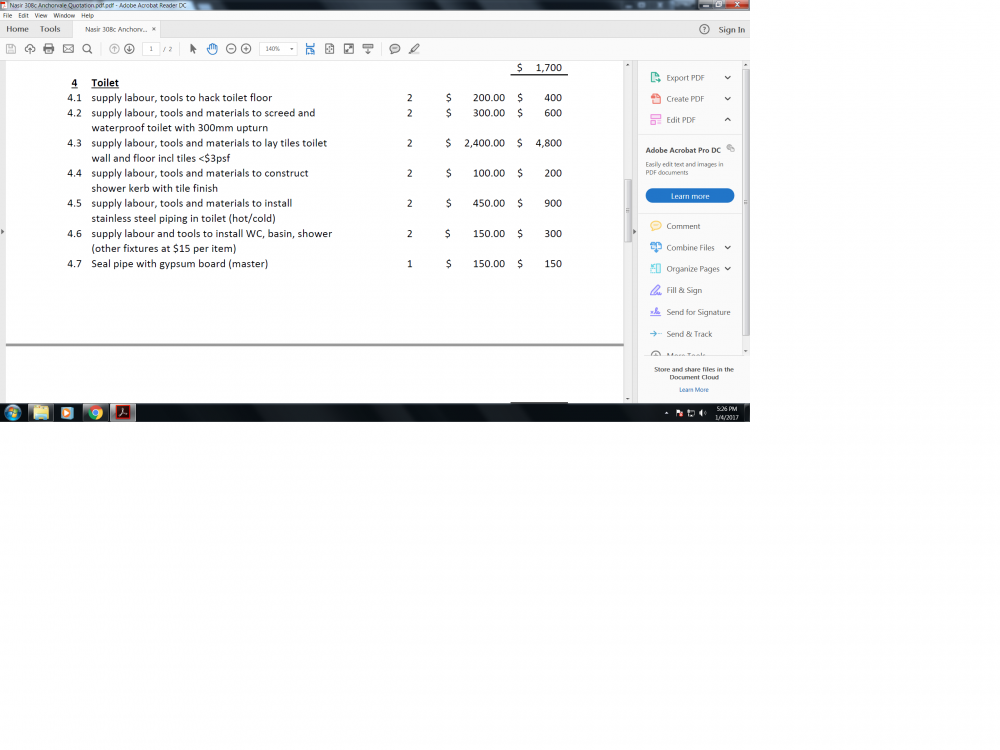Open the Windows Start menu

tap(12, 413)
